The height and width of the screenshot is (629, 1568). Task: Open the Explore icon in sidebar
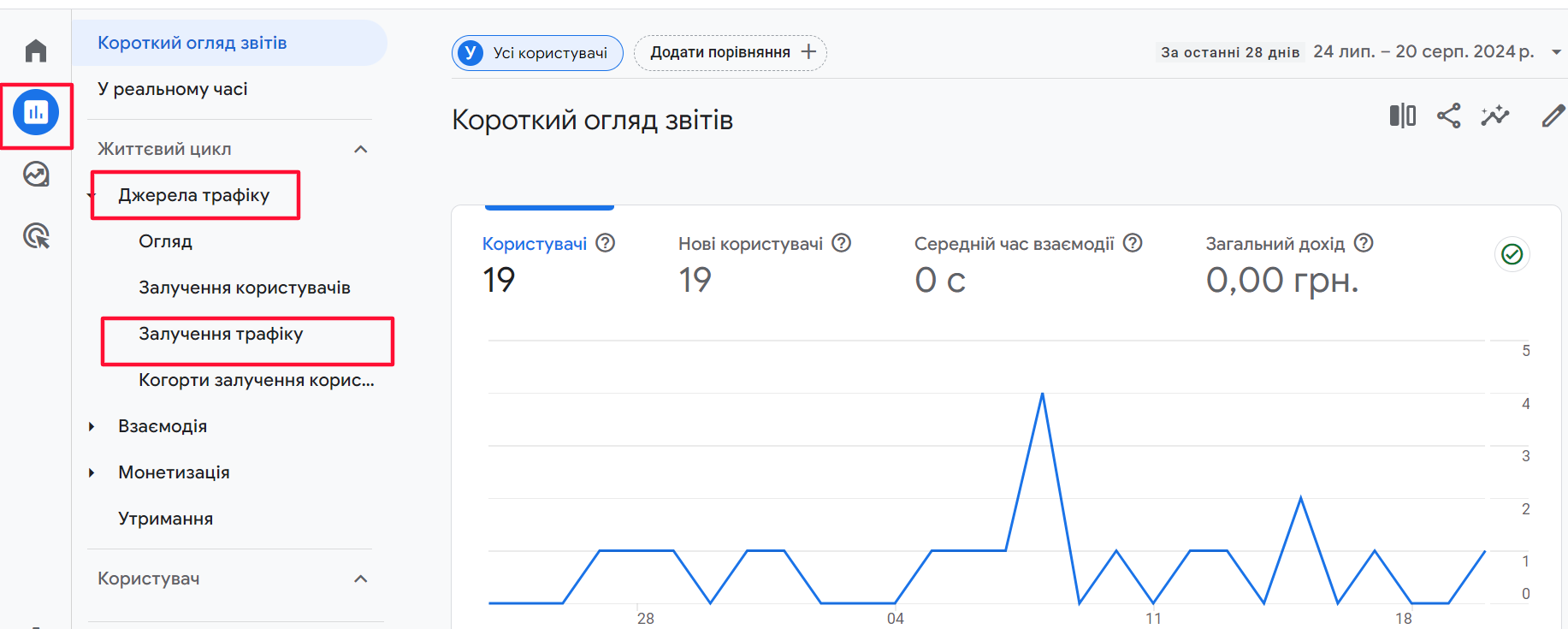coord(36,175)
